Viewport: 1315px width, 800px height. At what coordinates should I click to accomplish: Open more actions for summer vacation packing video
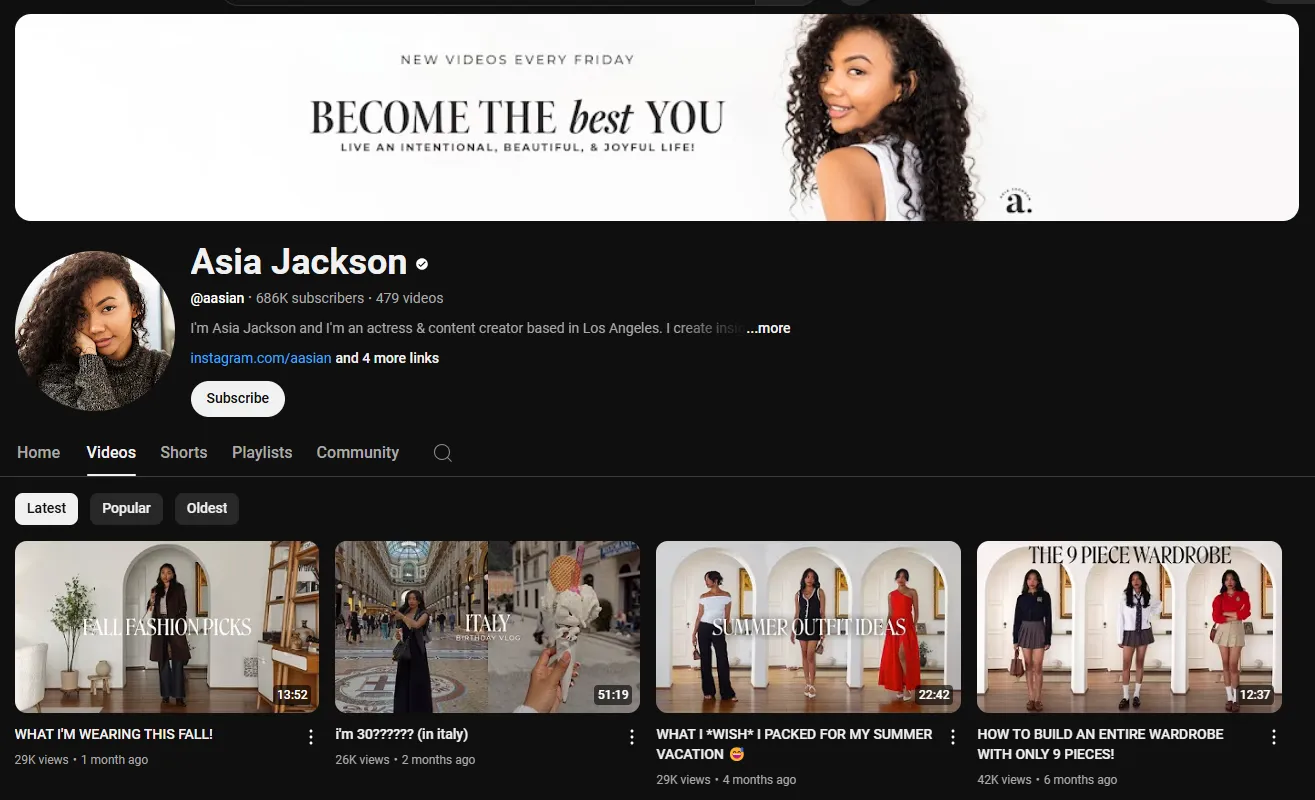[x=953, y=737]
